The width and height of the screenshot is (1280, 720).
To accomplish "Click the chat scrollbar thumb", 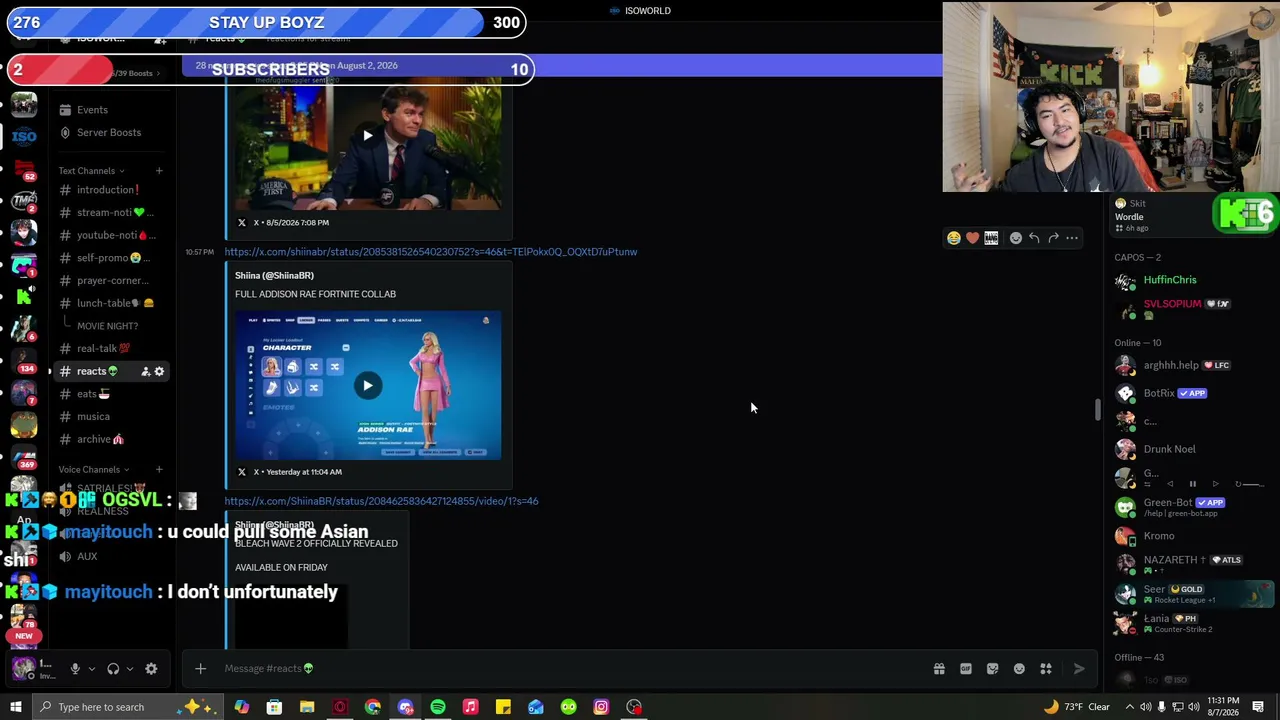I will 1097,410.
